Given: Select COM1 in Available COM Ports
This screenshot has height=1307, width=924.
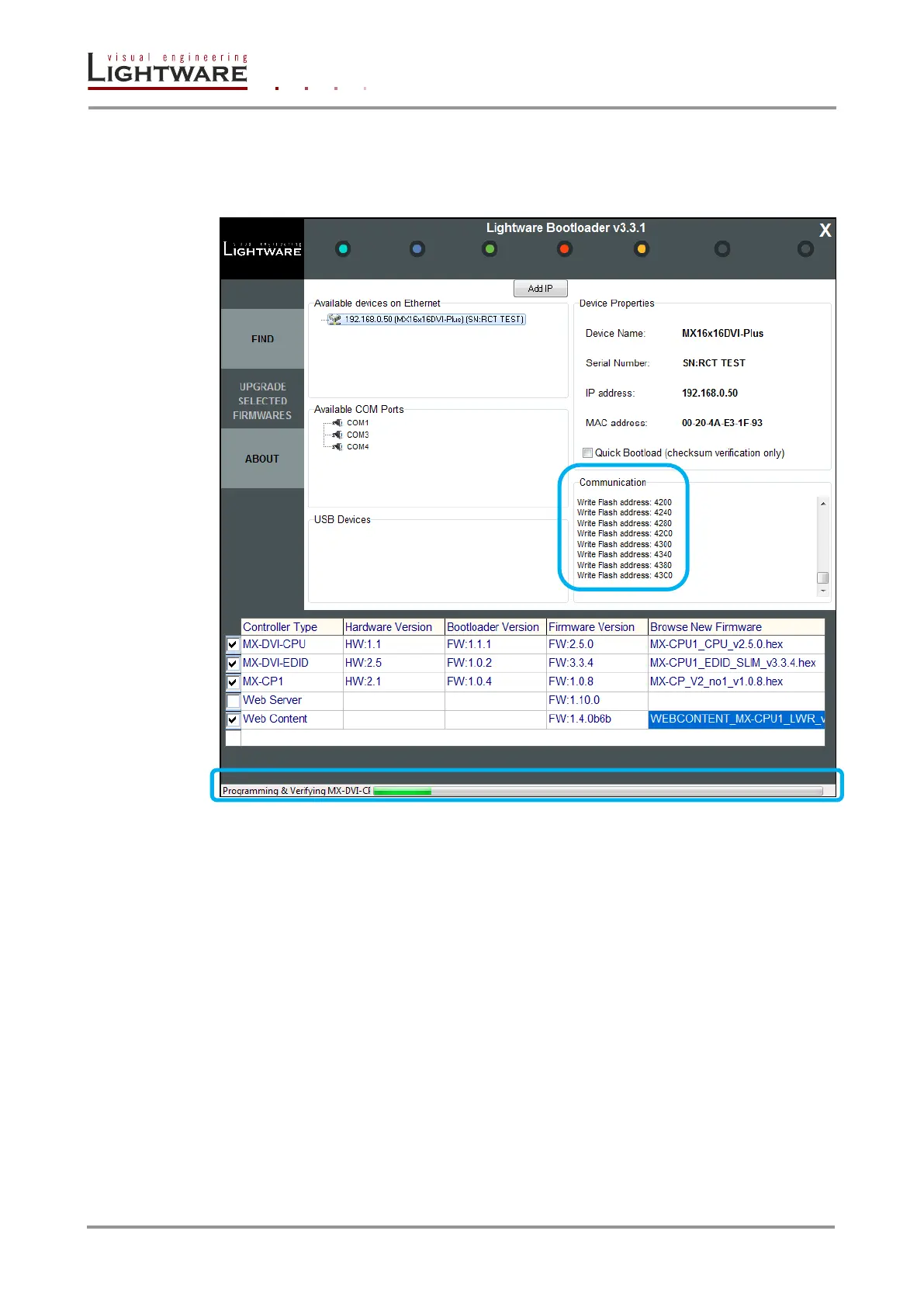Looking at the screenshot, I should tap(358, 423).
